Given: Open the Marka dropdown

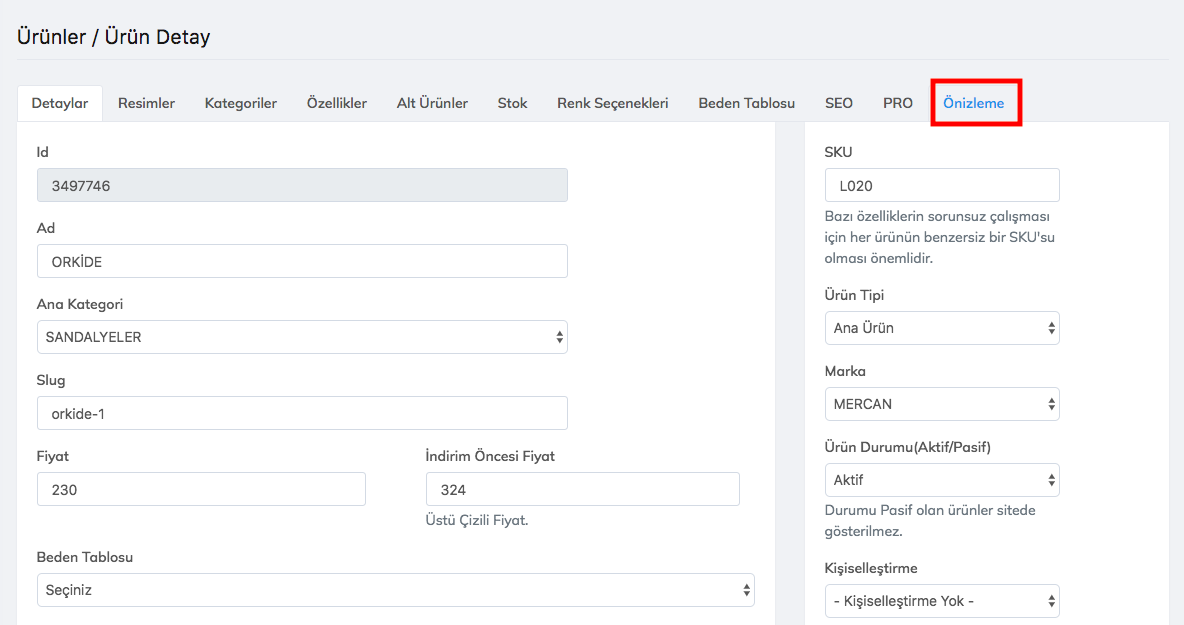Looking at the screenshot, I should [x=941, y=404].
